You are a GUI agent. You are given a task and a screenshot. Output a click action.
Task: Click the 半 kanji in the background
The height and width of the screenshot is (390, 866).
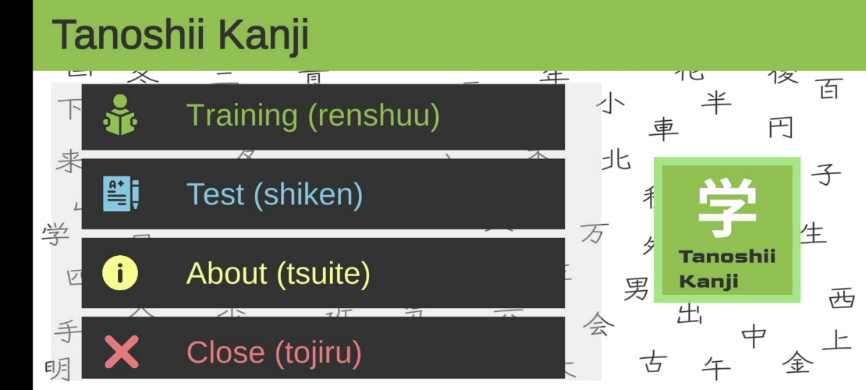coord(716,102)
